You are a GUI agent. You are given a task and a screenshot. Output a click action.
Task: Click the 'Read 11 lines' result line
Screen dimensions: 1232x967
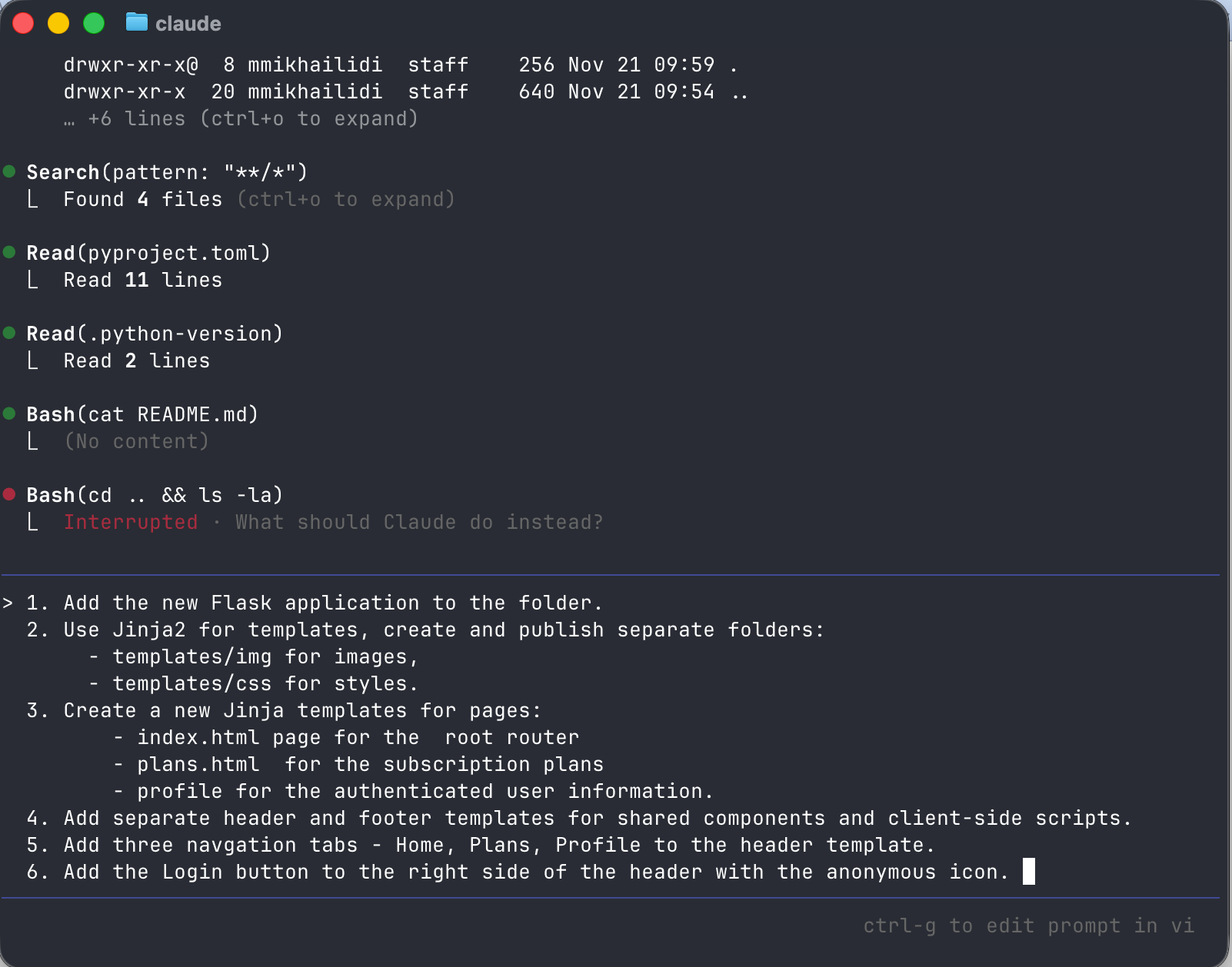click(142, 280)
